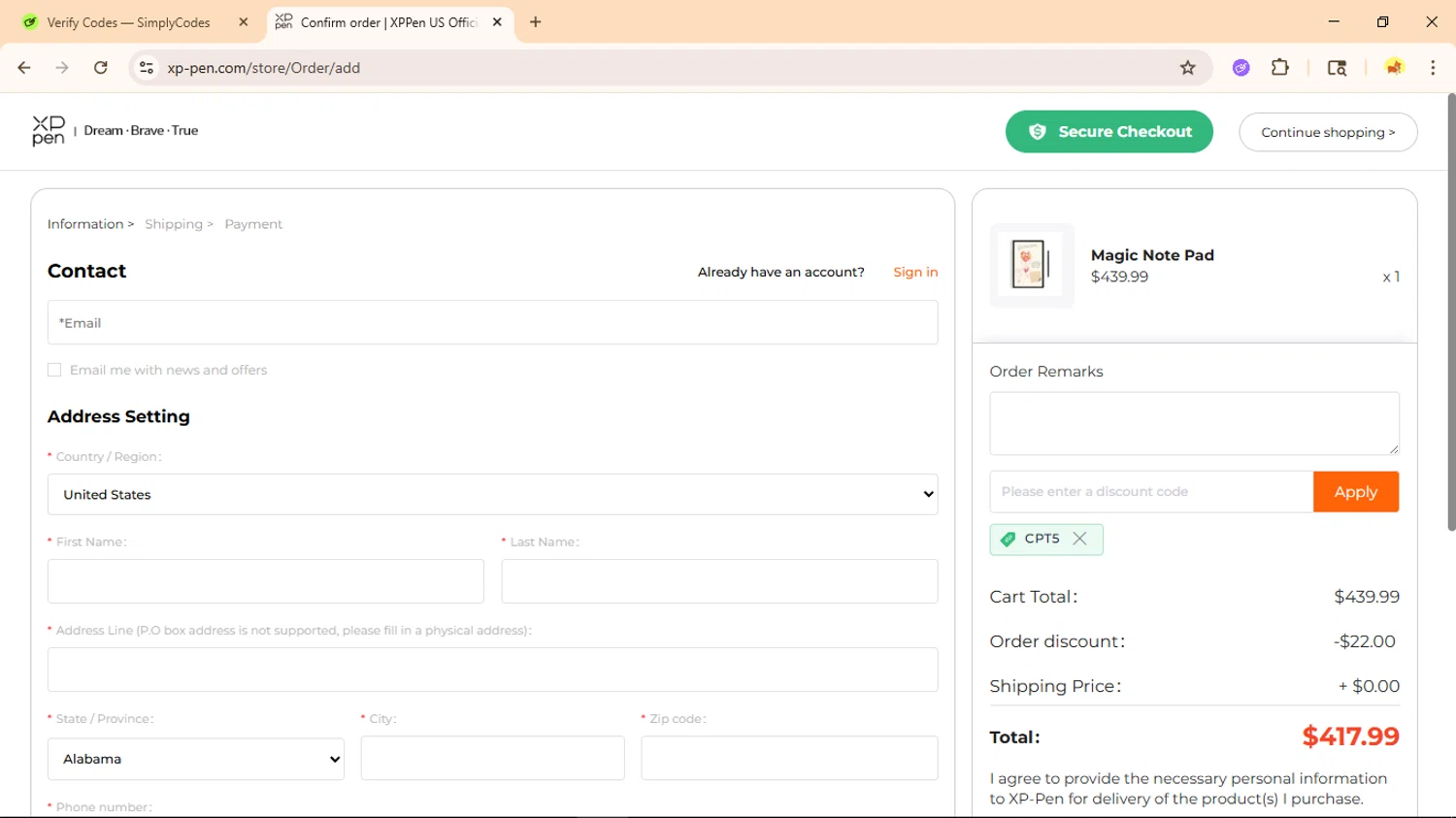
Task: Click the Cart Total $439.99 value
Action: tap(1367, 597)
